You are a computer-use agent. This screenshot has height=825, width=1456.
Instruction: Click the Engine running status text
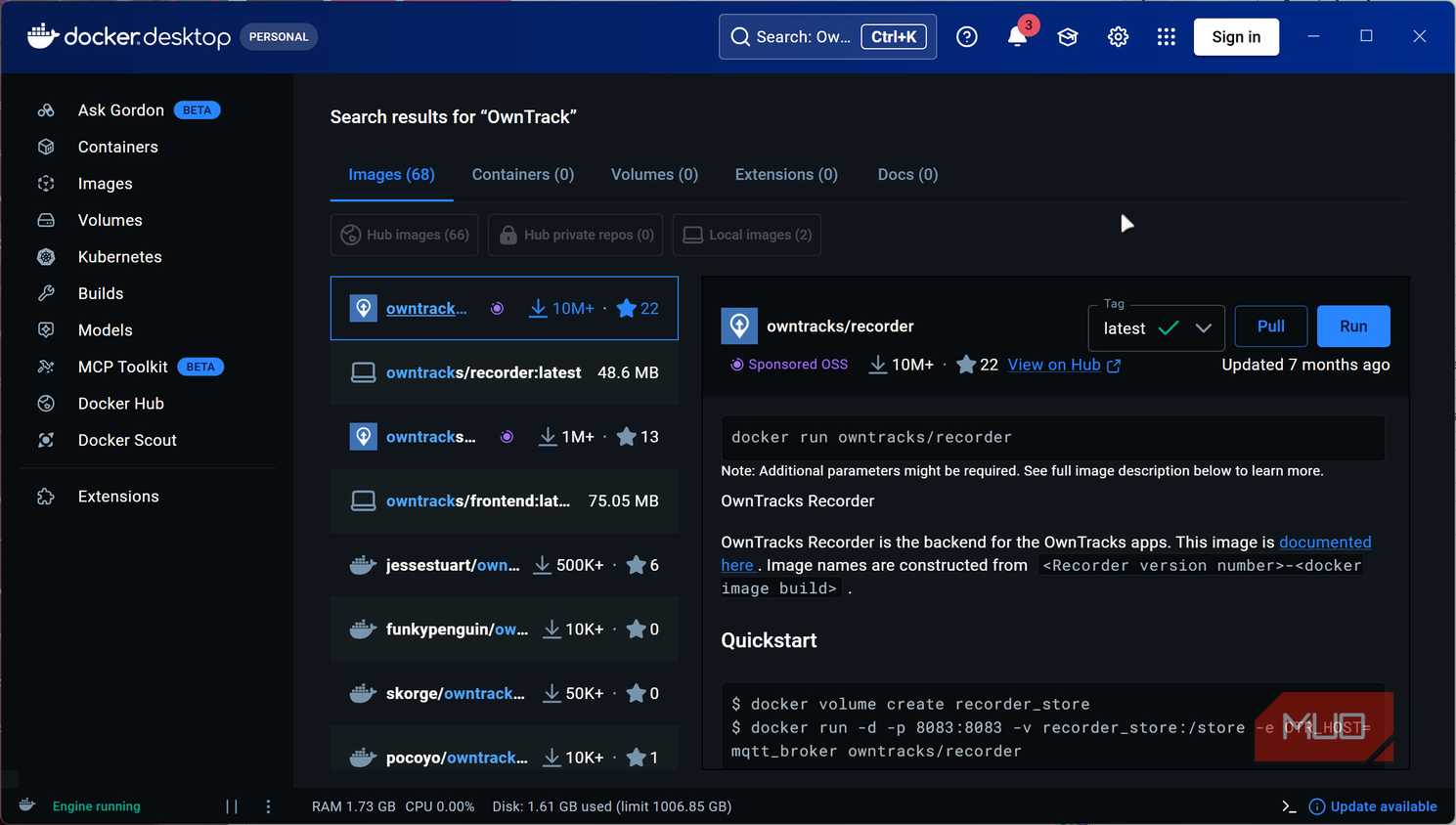96,806
